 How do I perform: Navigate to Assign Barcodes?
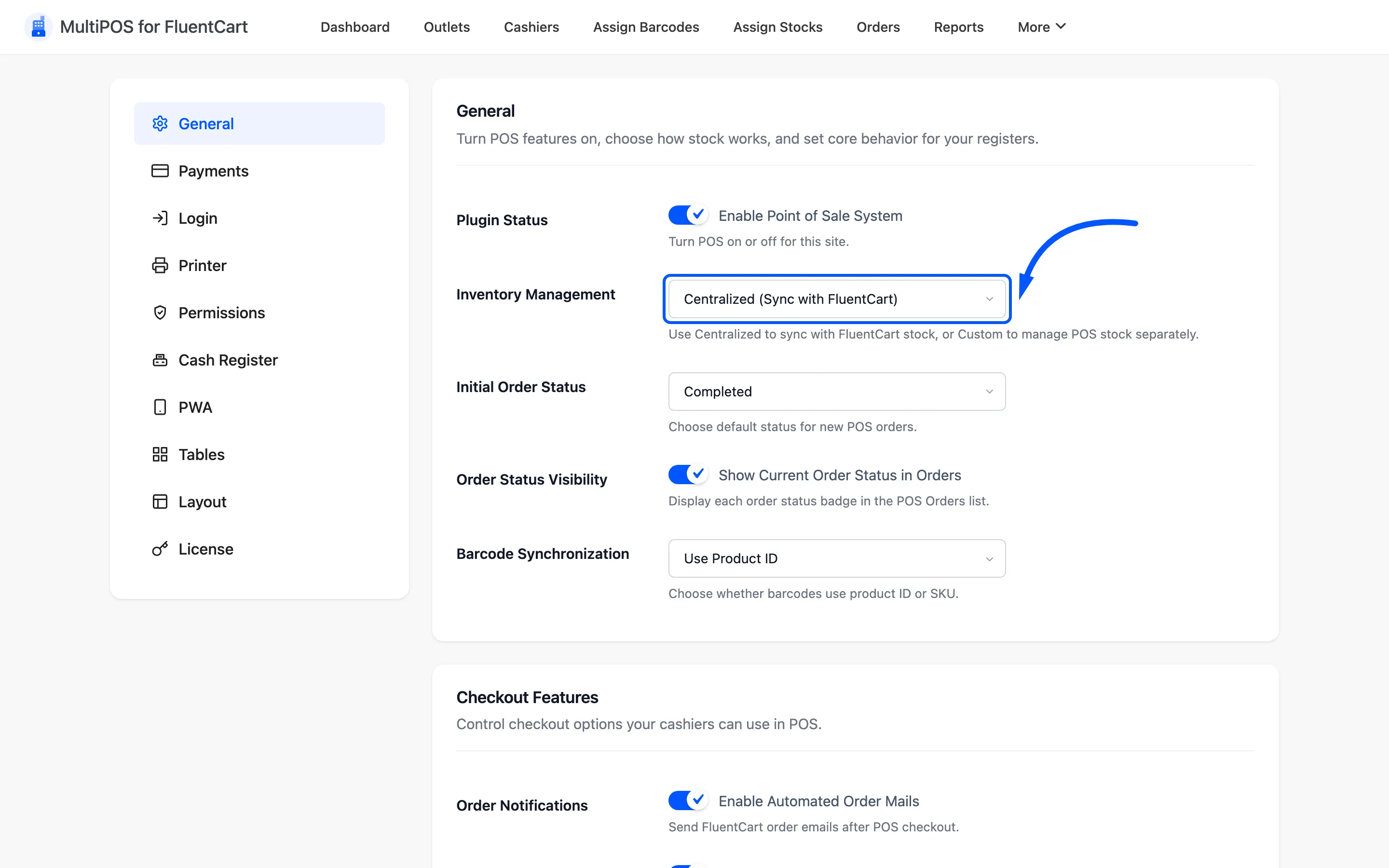[x=646, y=27]
